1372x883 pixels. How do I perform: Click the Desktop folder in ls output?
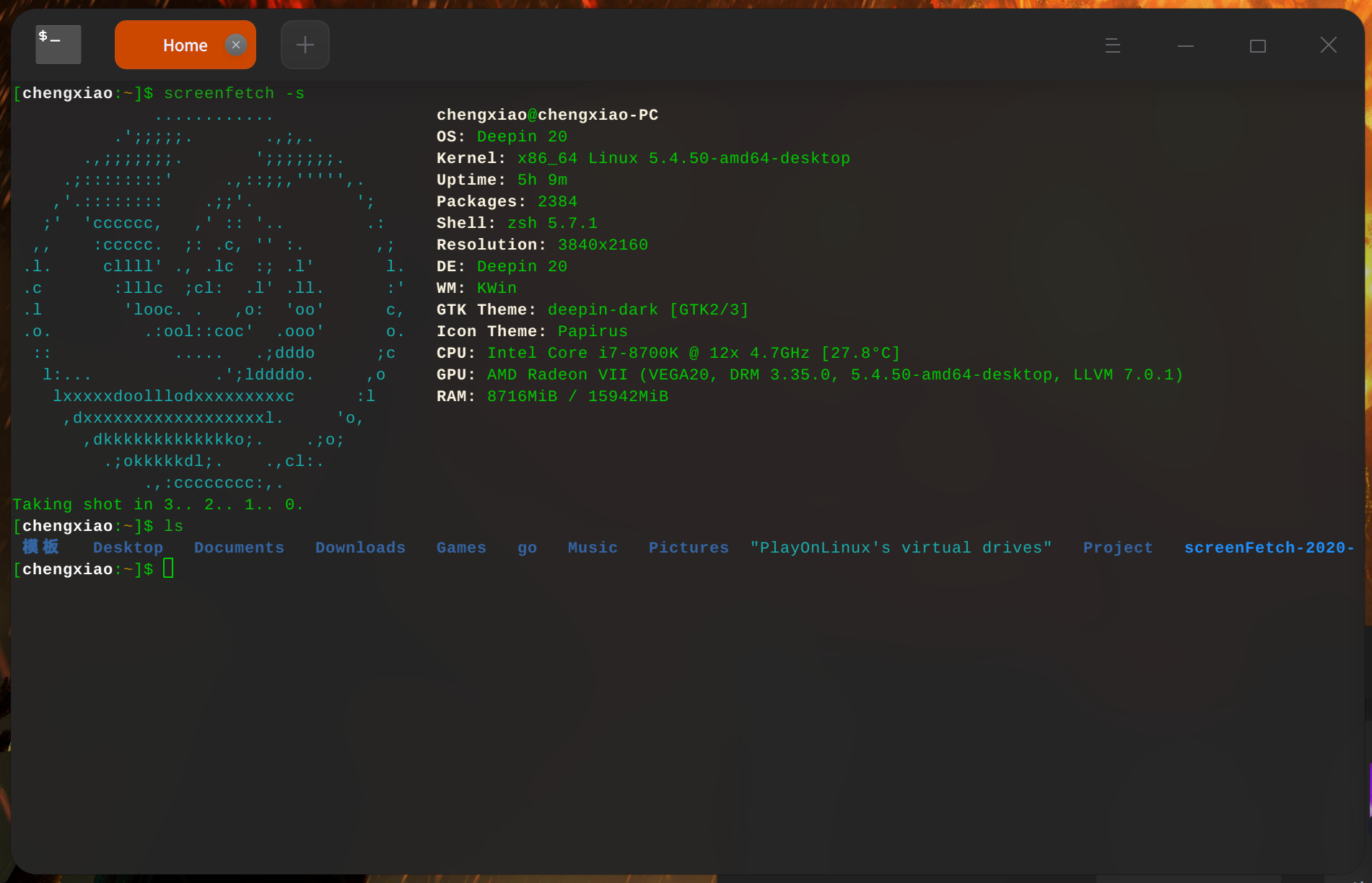click(x=128, y=548)
